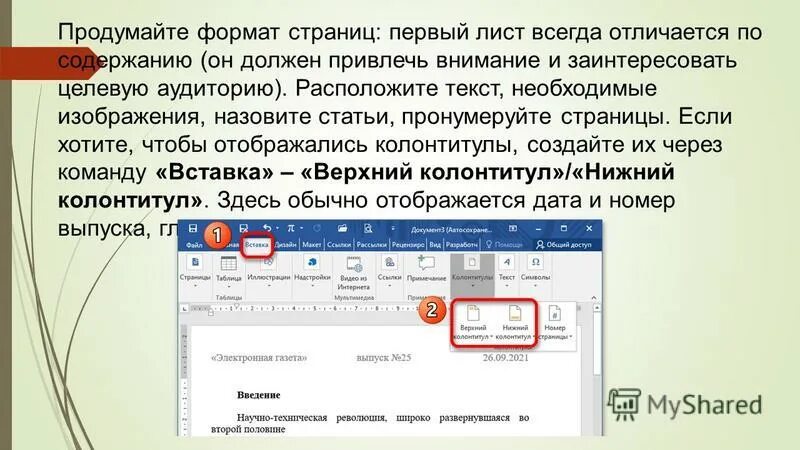Screen dimensions: 800x450
Task: Click the print preview magnifier icon
Action: tap(367, 228)
